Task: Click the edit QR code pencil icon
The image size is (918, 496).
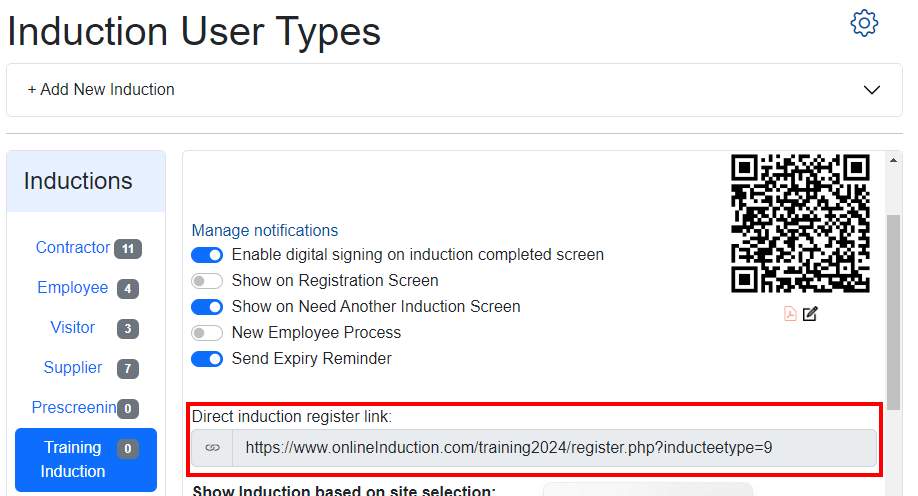Action: tap(810, 314)
